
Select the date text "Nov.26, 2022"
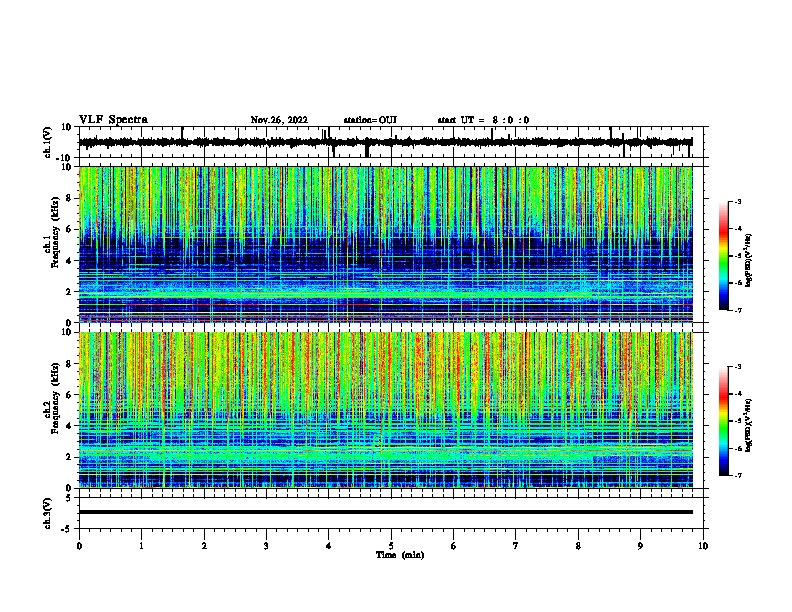(279, 120)
